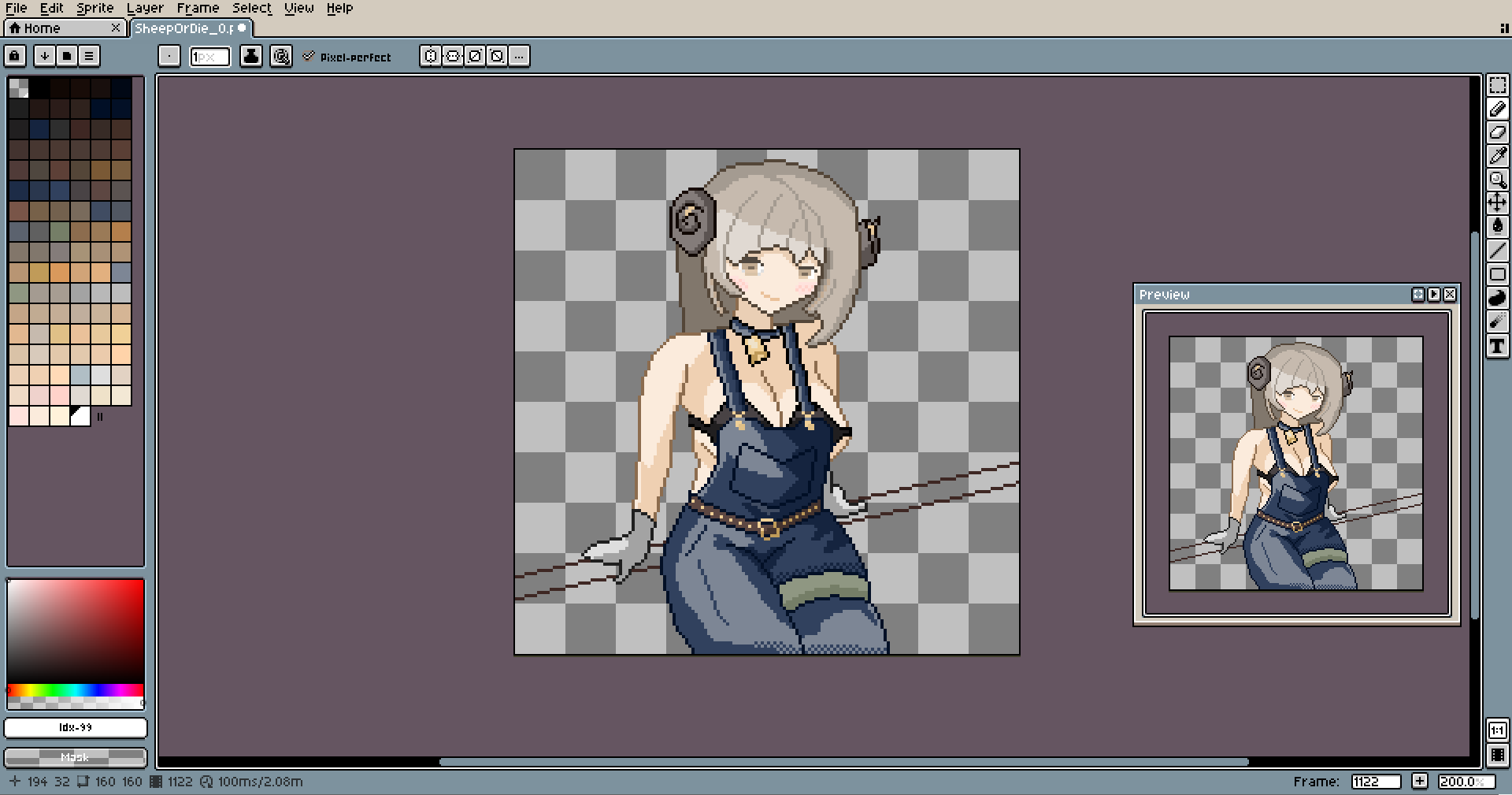Image resolution: width=1512 pixels, height=795 pixels.
Task: Toggle the Pixel-perfect checkbox
Action: coord(346,57)
